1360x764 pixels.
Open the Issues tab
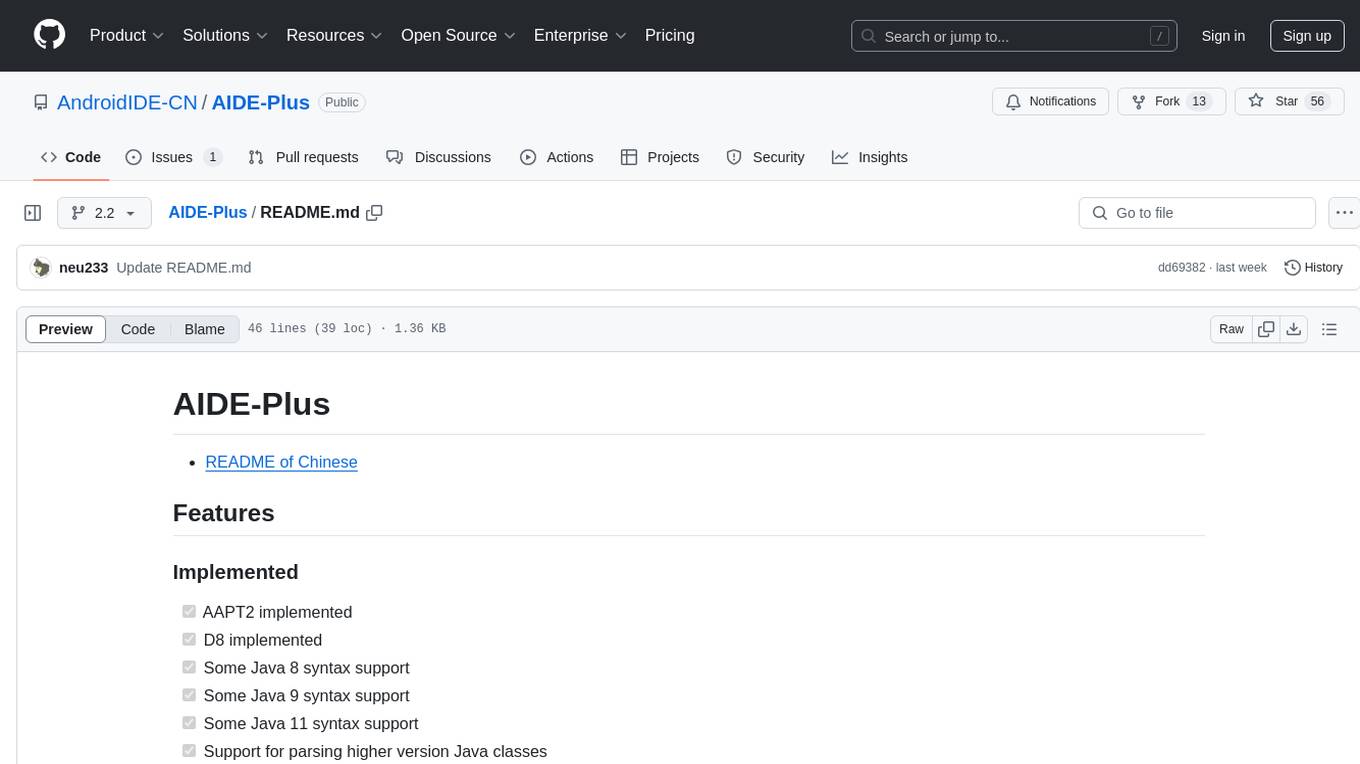coord(173,157)
